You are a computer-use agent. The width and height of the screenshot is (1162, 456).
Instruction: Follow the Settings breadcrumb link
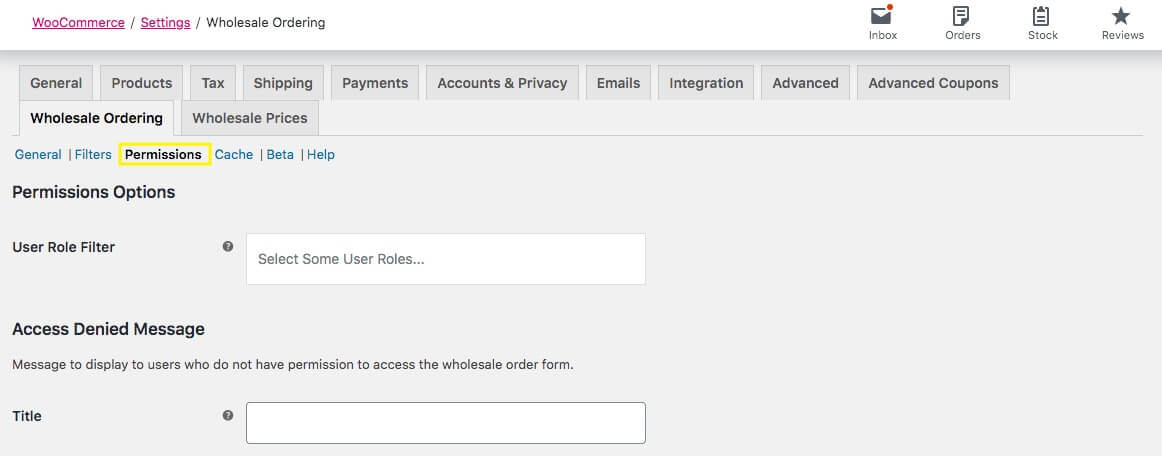tap(165, 22)
